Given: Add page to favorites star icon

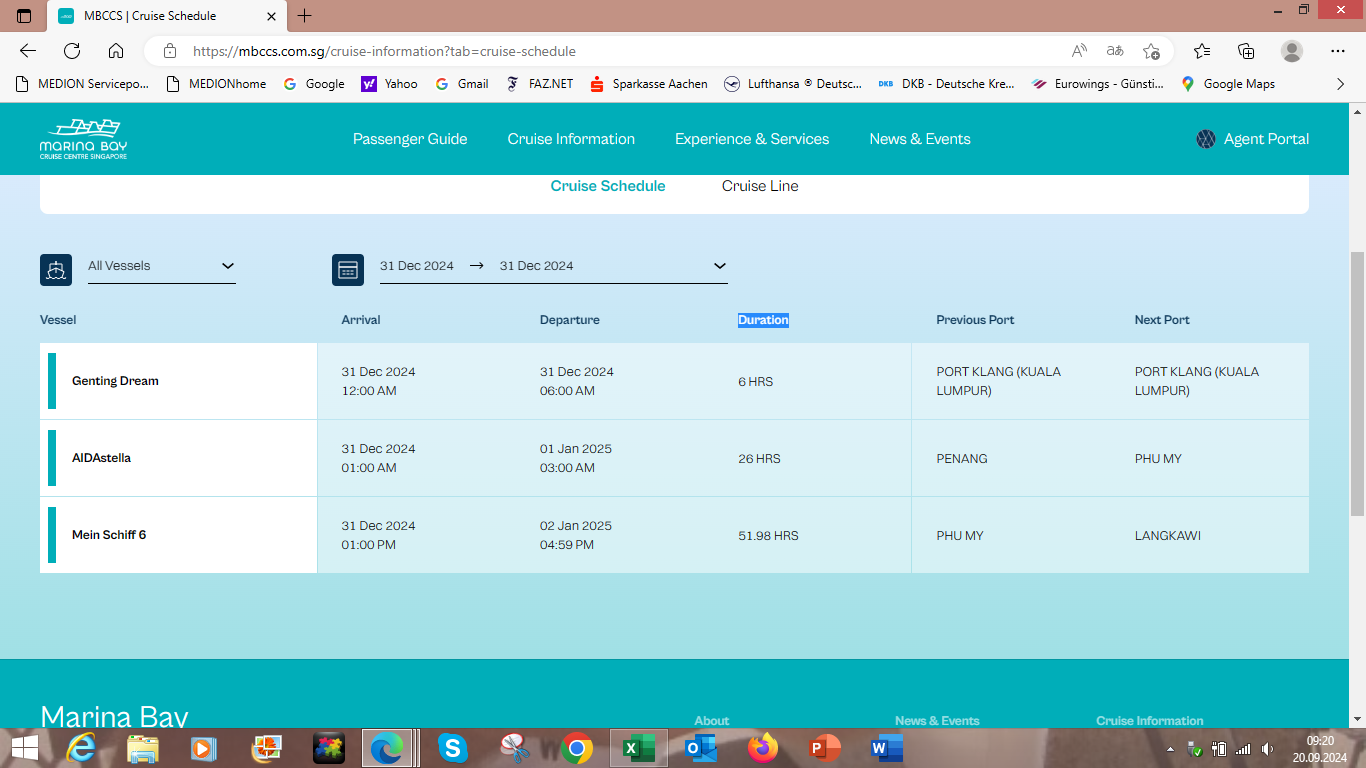Looking at the screenshot, I should pos(1151,51).
